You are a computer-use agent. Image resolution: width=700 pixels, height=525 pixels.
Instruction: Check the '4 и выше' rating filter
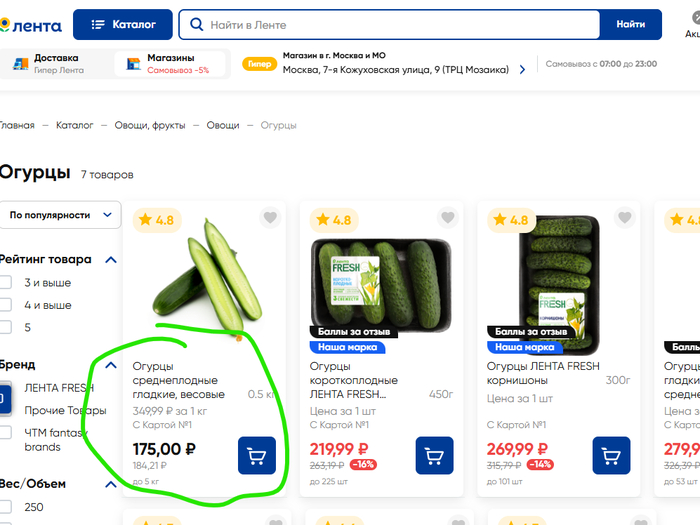pos(5,305)
